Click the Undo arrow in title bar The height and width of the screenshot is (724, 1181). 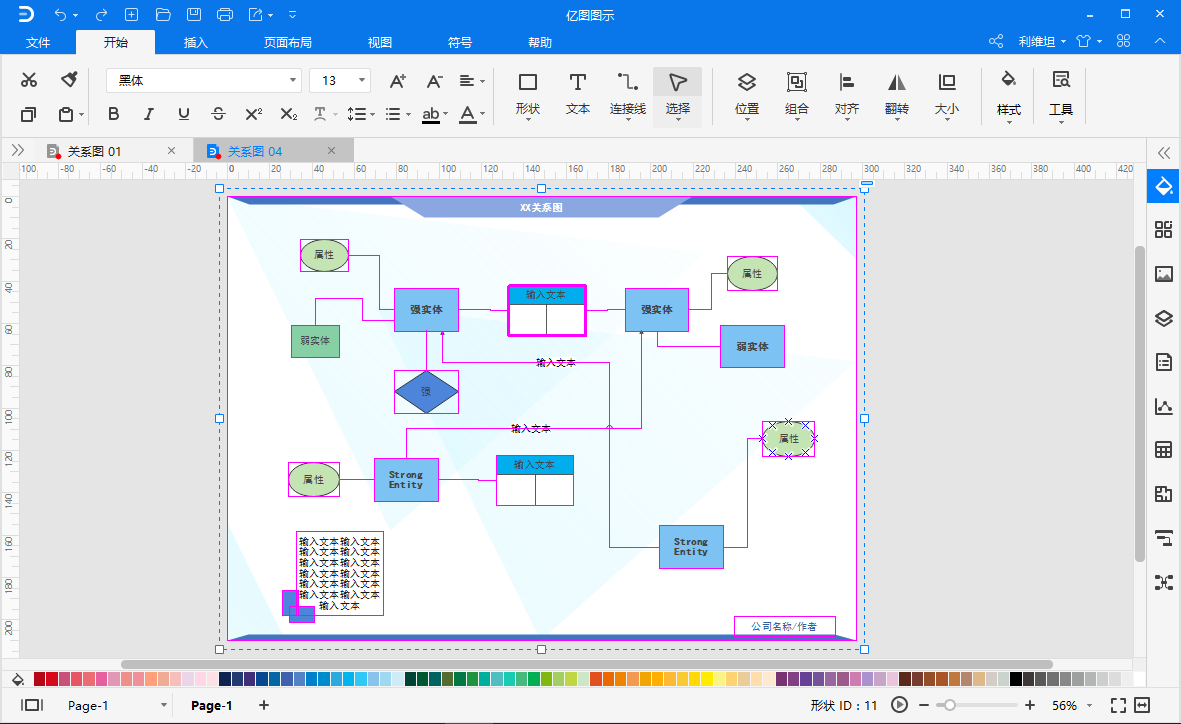click(61, 14)
